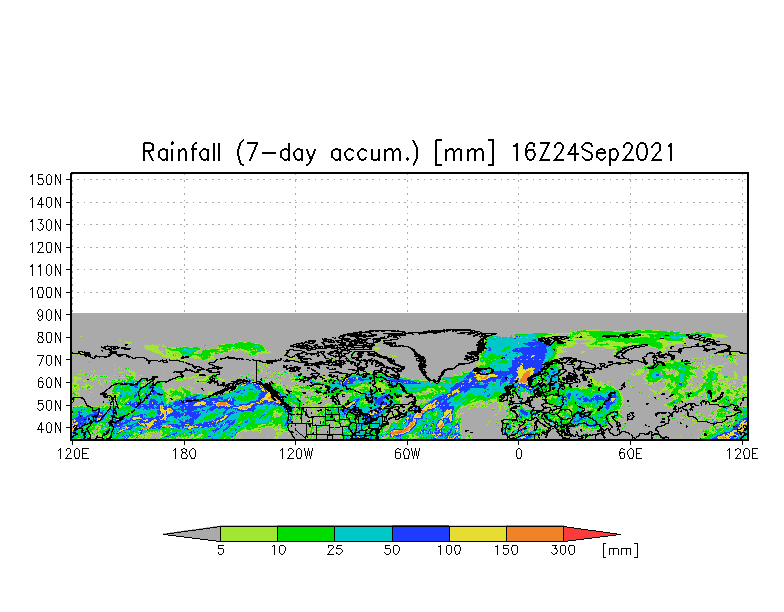This screenshot has width=784, height=612.
Task: Click the yellow 100-150 mm swatch
Action: click(478, 534)
